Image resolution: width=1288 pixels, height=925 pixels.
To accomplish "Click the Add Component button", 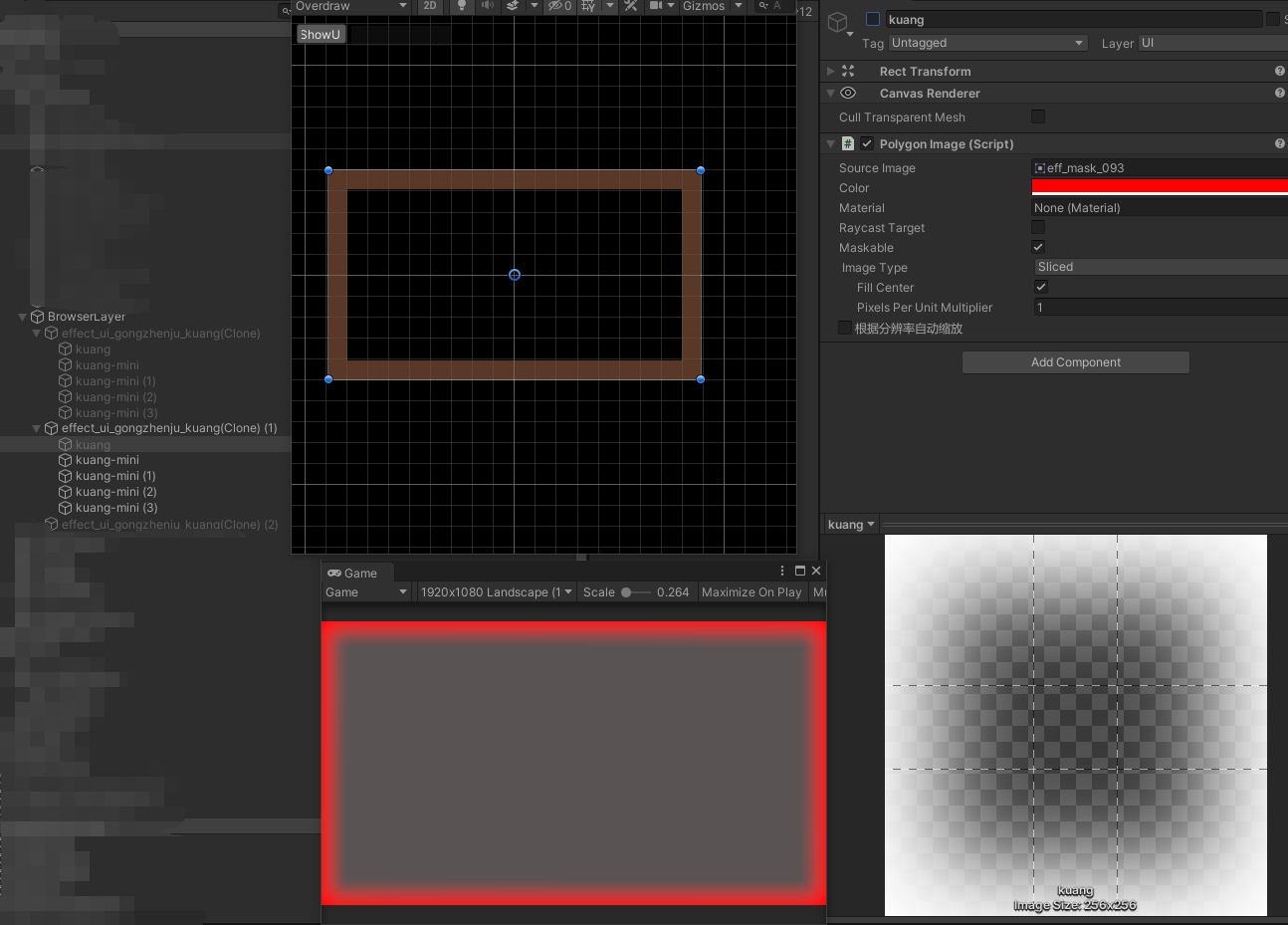I will point(1075,362).
